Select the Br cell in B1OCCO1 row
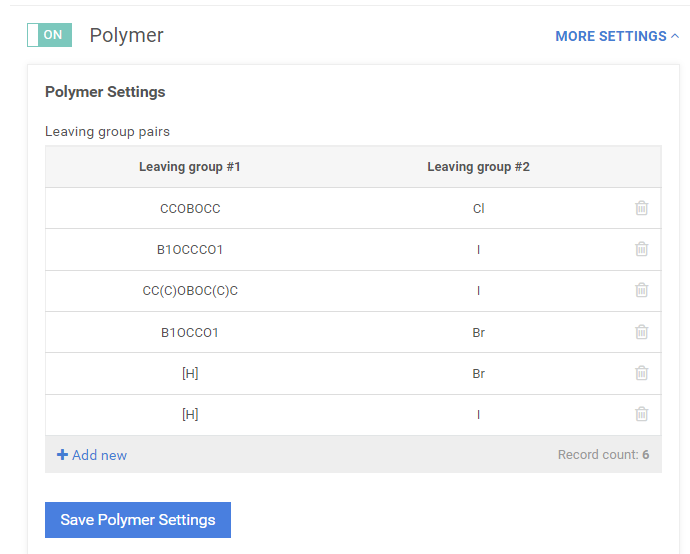 [x=478, y=332]
